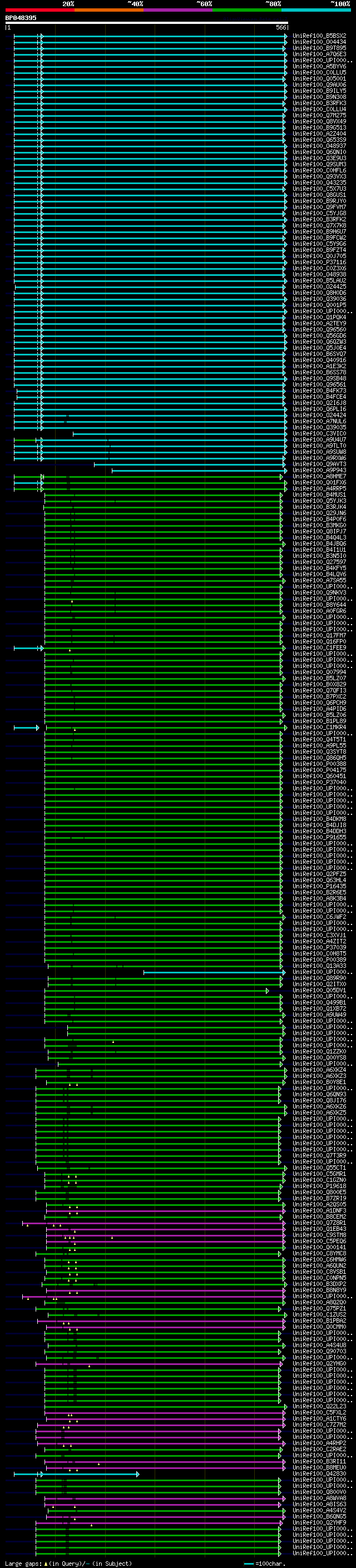Select UniRef100_A2TEY9 entry
Image resolution: width=356 pixels, height=1568 pixels.
(x=319, y=323)
